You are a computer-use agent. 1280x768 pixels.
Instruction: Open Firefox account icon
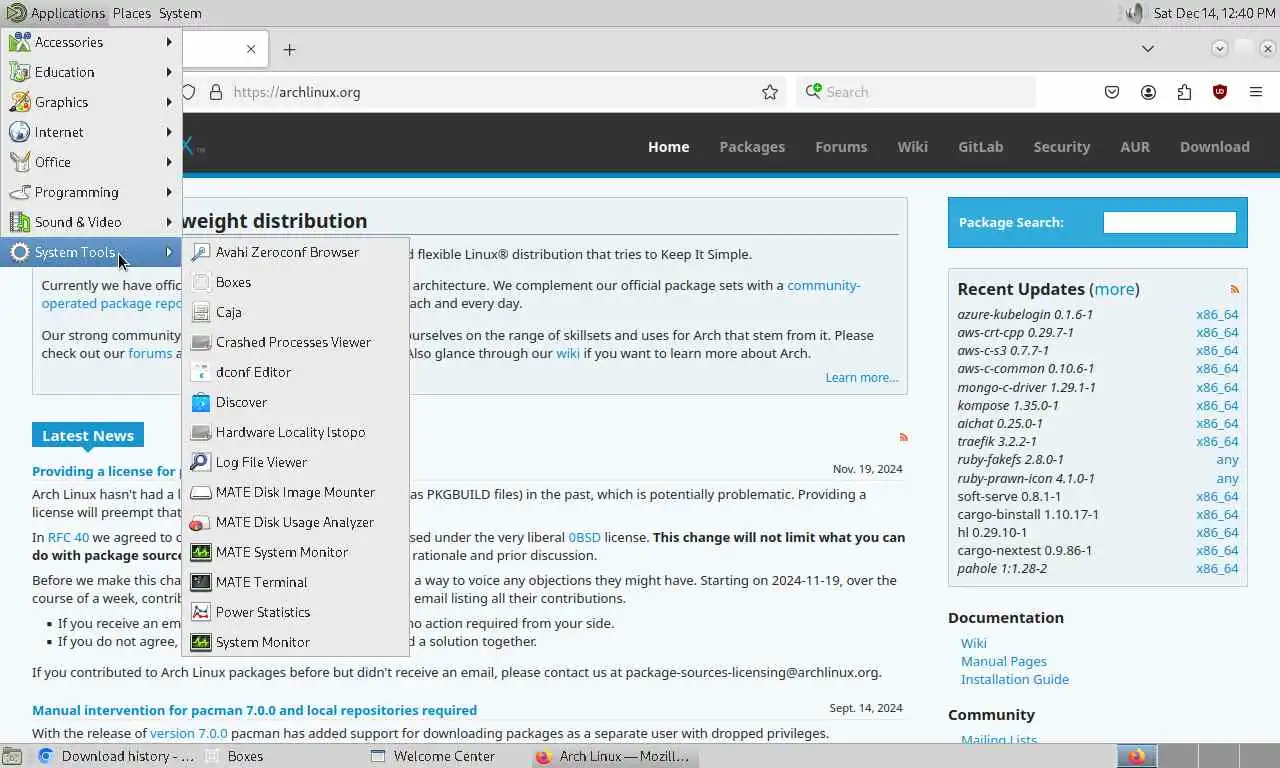pos(1148,92)
